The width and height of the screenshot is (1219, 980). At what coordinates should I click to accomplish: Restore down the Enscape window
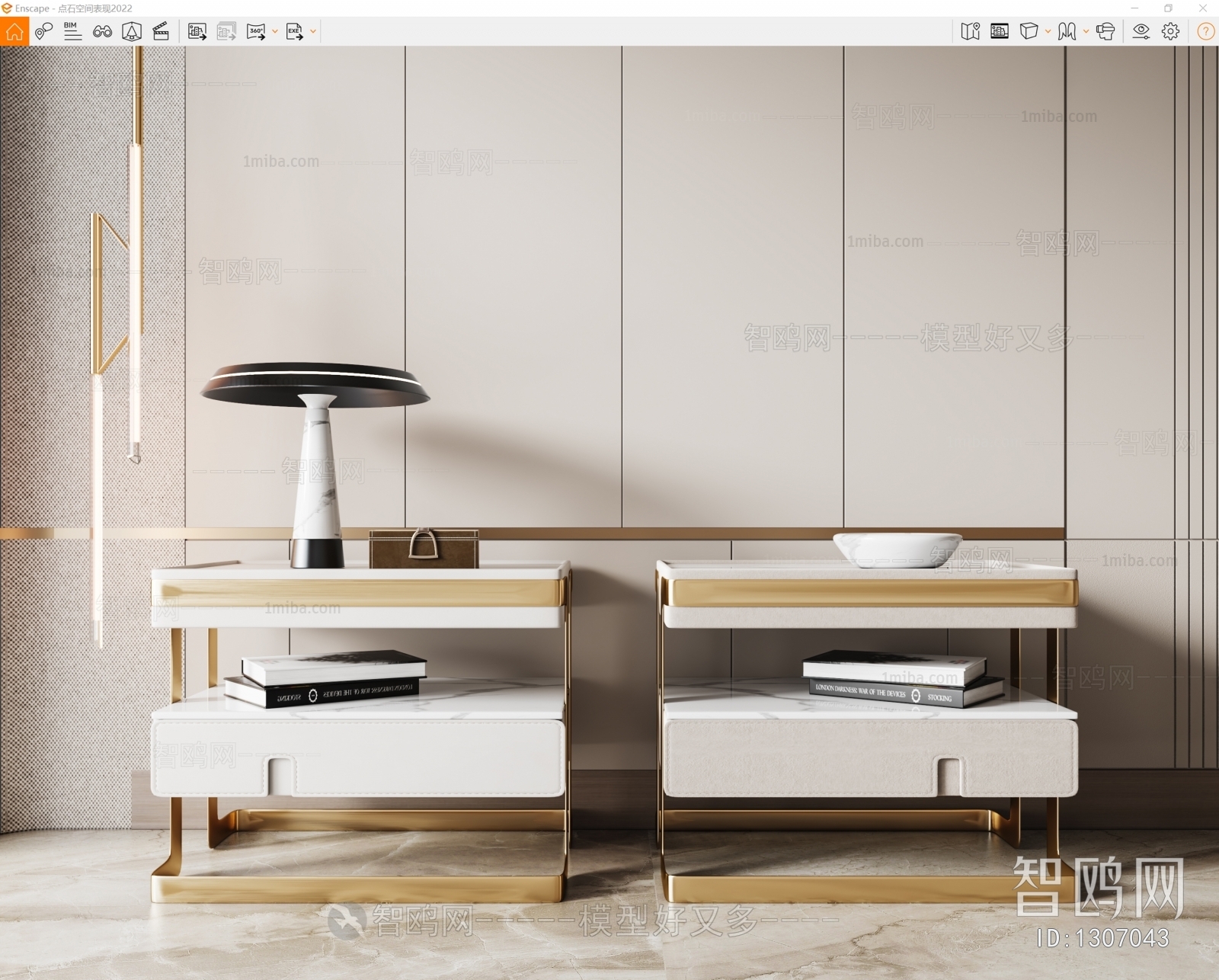coord(1169,8)
